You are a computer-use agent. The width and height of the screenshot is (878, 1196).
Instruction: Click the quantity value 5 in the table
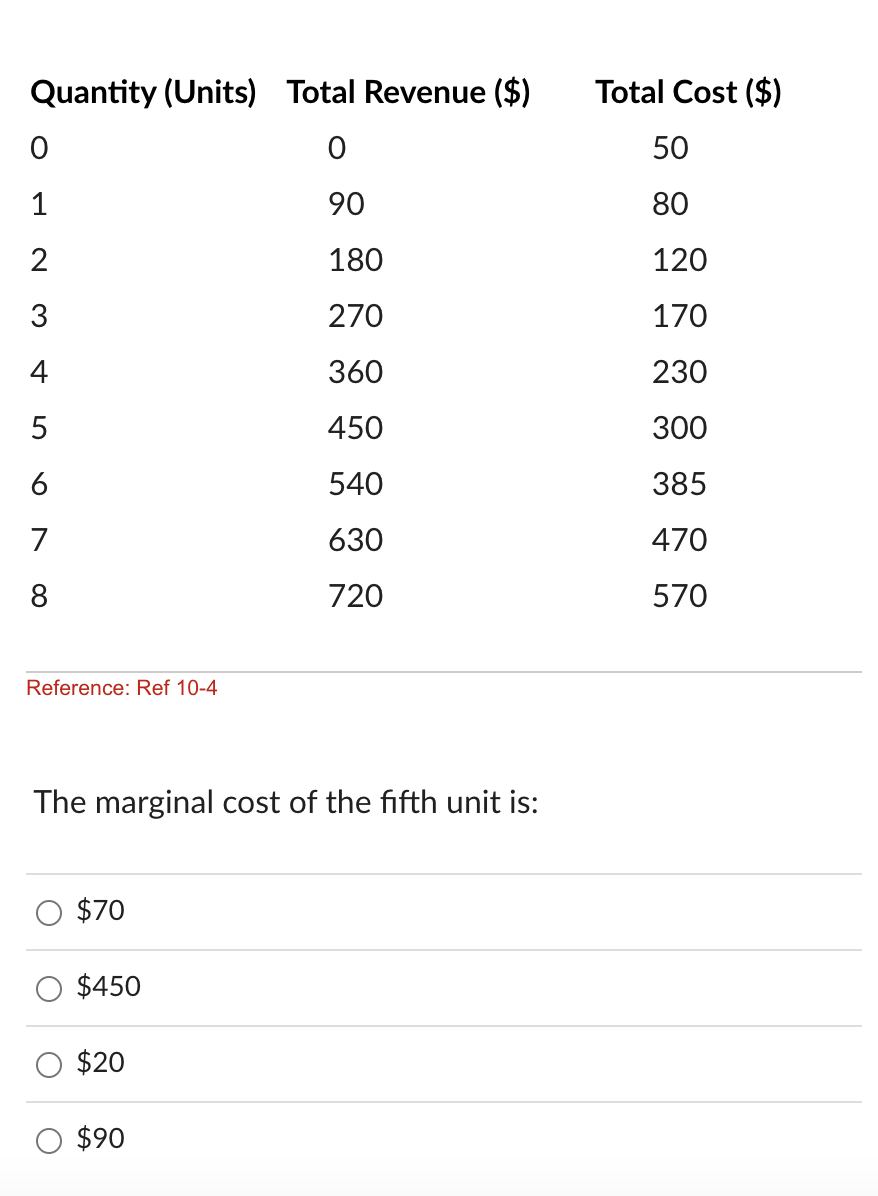coord(38,428)
